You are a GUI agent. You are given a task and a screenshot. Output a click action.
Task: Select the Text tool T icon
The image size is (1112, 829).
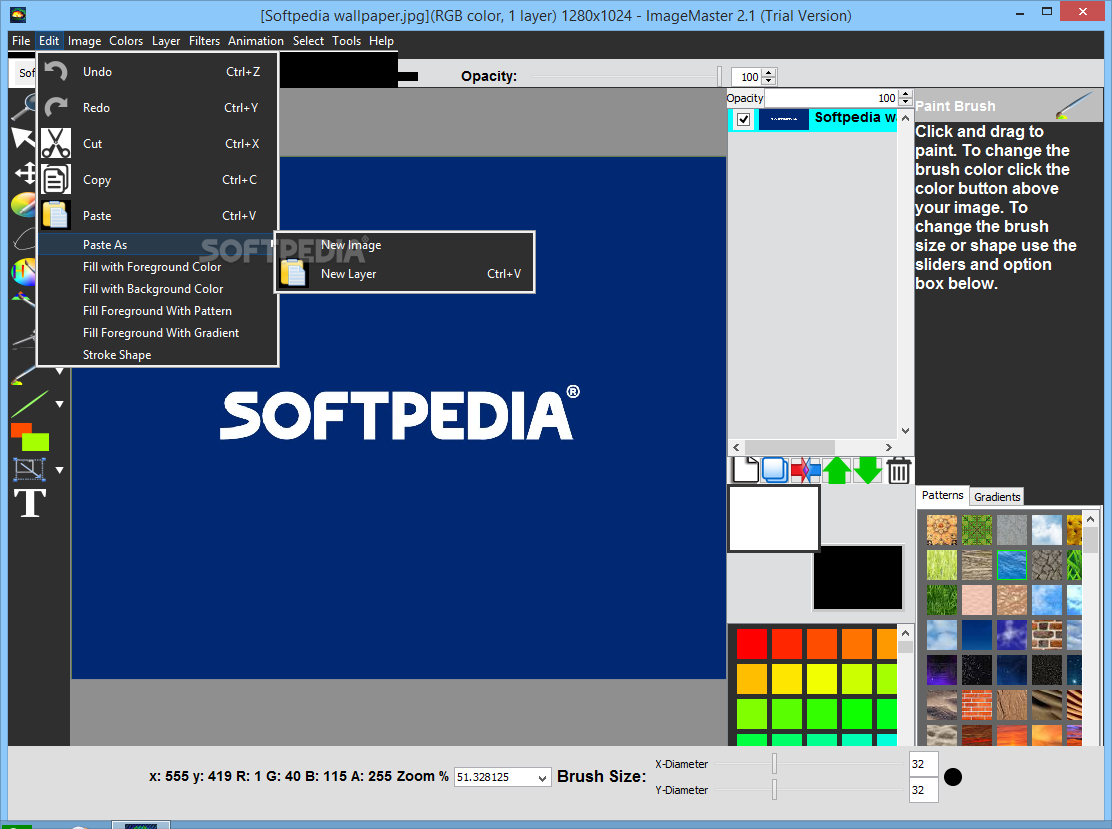30,503
